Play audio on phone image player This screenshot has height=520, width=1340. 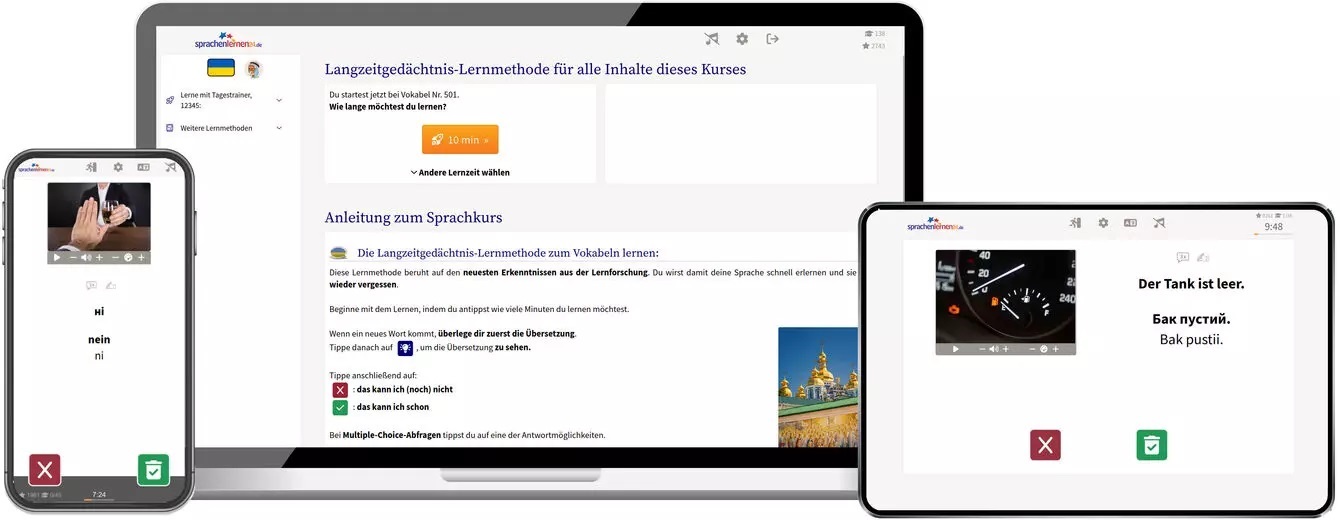click(x=57, y=257)
